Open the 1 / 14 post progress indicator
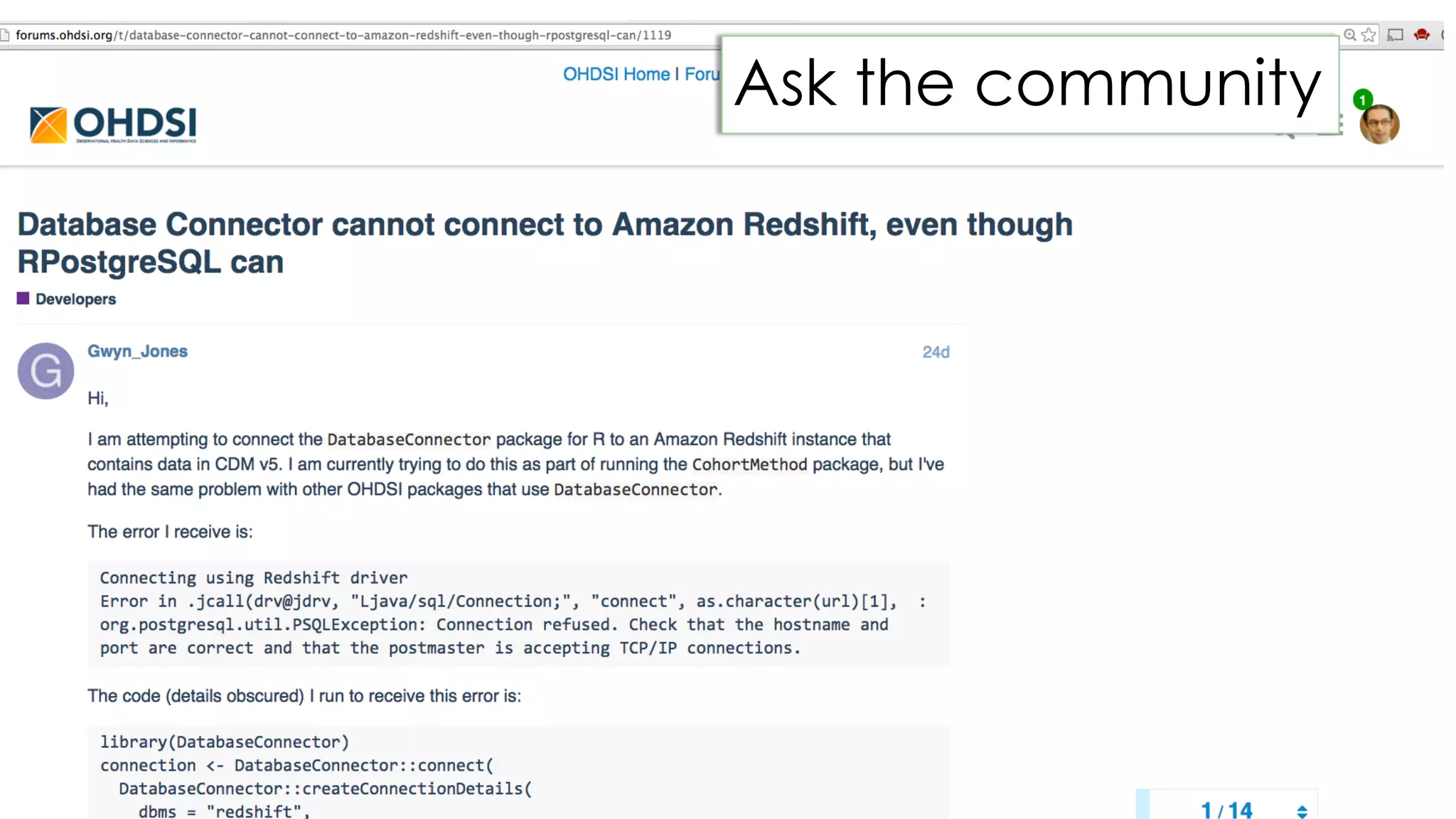Screen dimensions: 1456x819 pos(1226,810)
